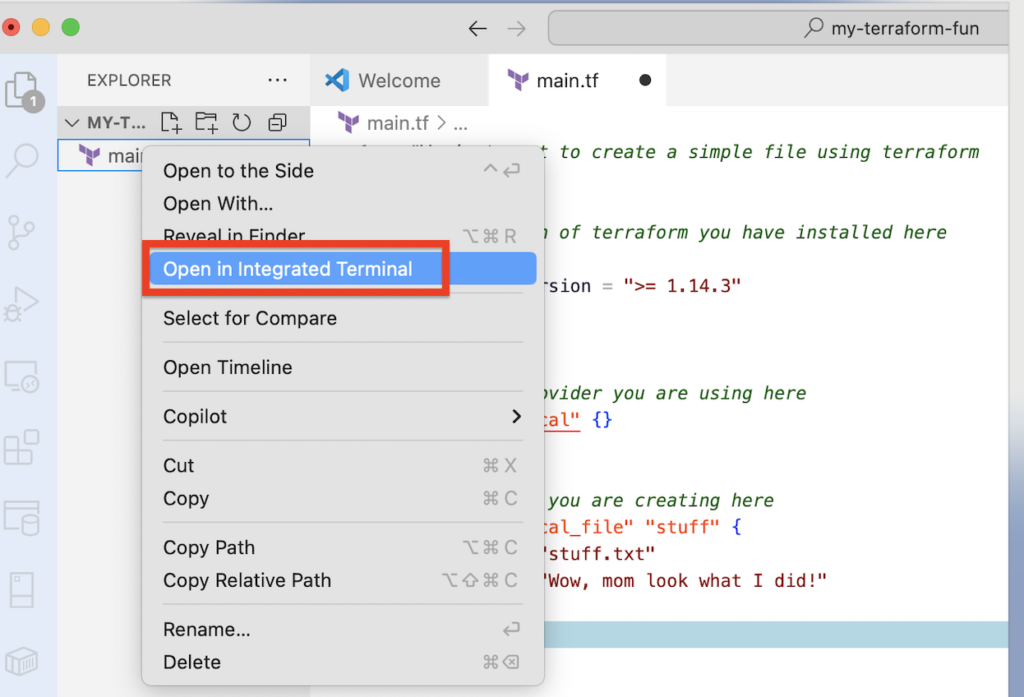This screenshot has width=1024, height=697.
Task: Open Explorer more actions ellipsis menu
Action: point(277,80)
